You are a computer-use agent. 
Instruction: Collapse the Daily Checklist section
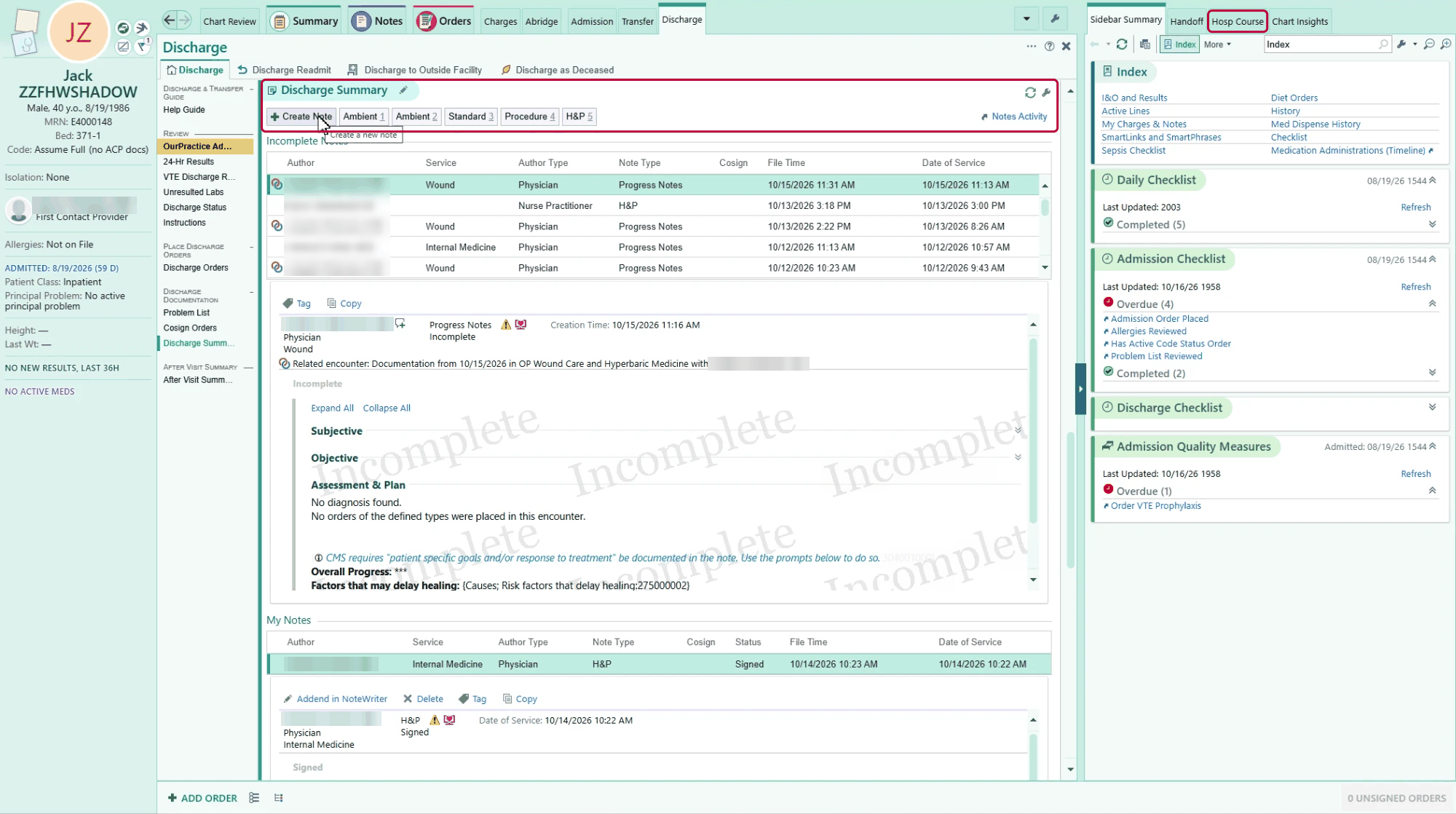[x=1432, y=180]
